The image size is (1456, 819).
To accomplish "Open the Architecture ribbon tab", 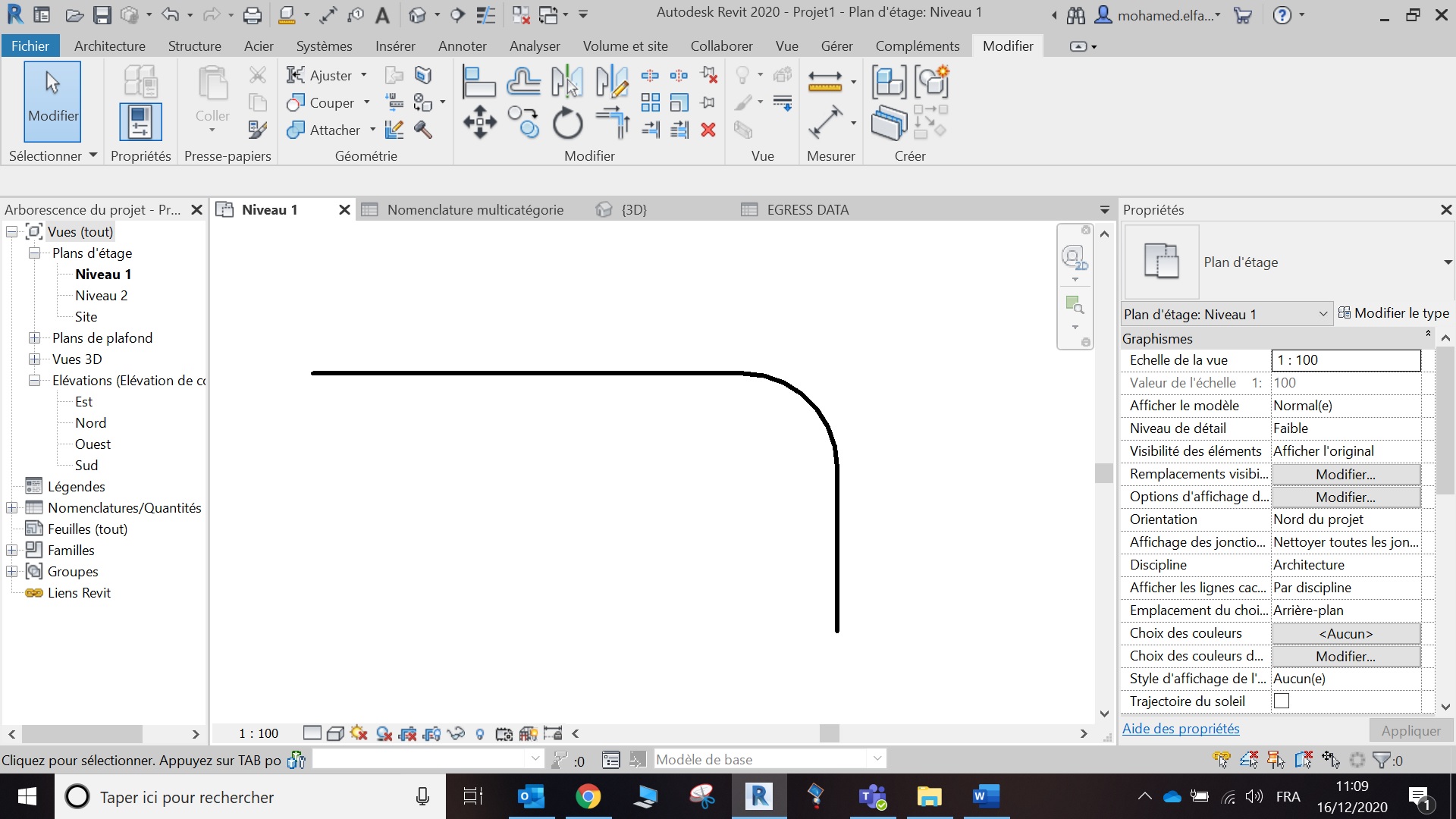I will [x=109, y=45].
